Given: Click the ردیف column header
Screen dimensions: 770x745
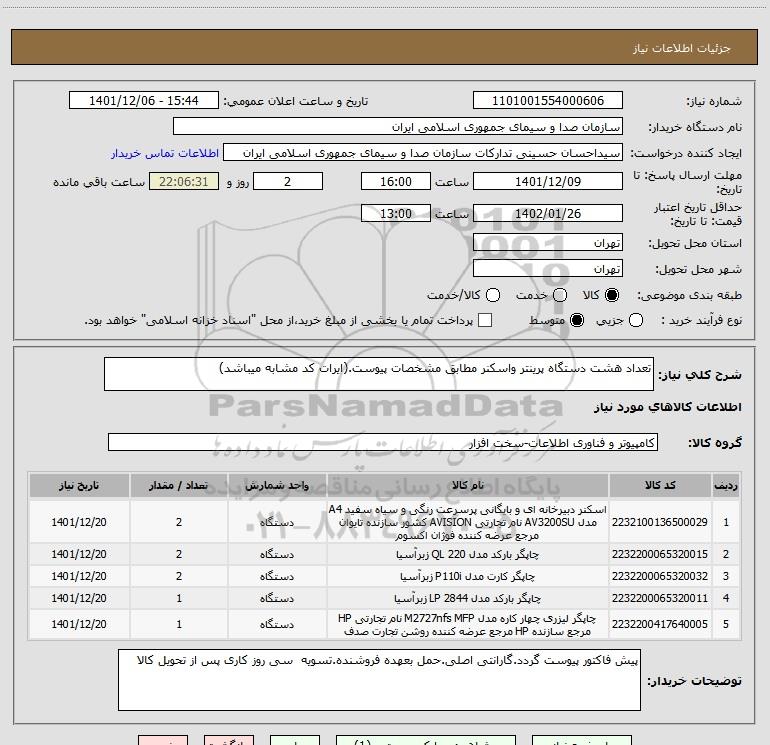Looking at the screenshot, I should [726, 486].
